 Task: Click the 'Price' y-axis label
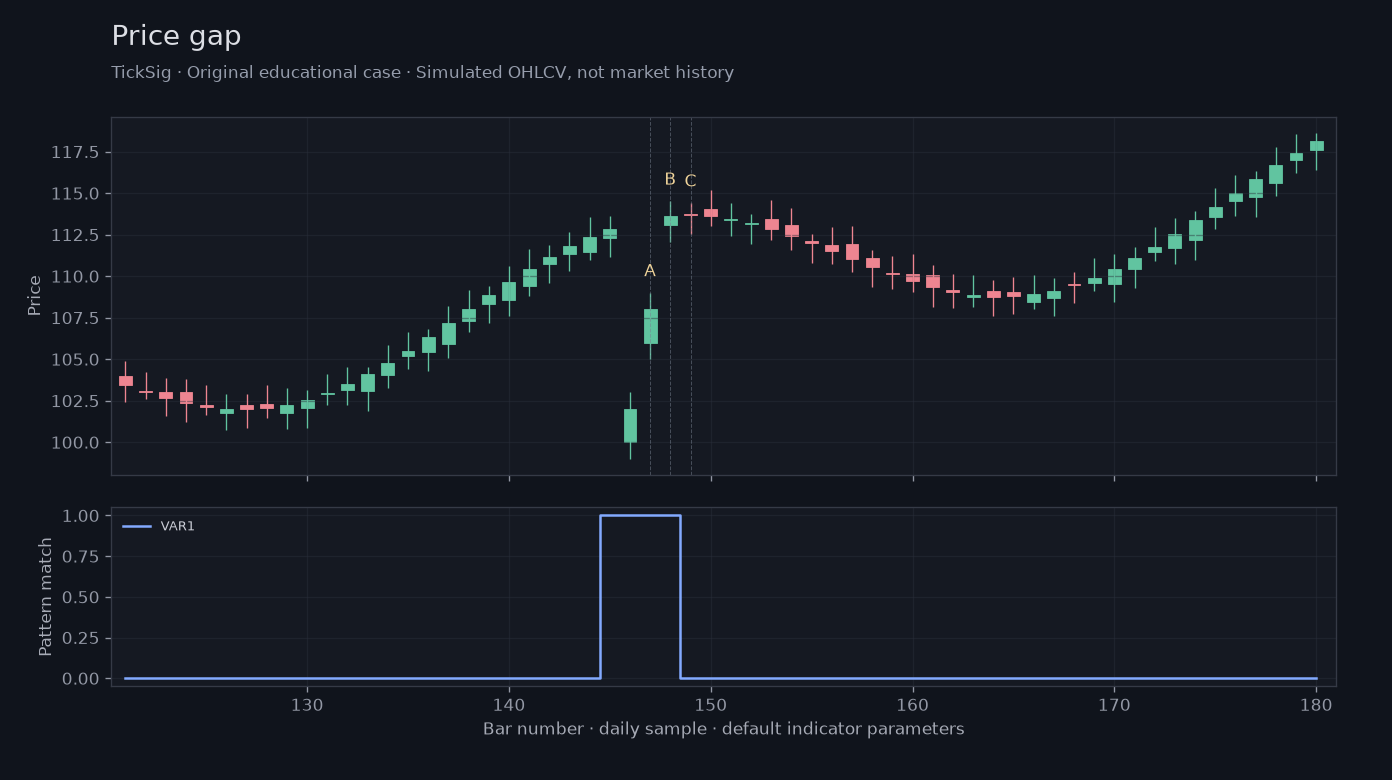coord(35,295)
